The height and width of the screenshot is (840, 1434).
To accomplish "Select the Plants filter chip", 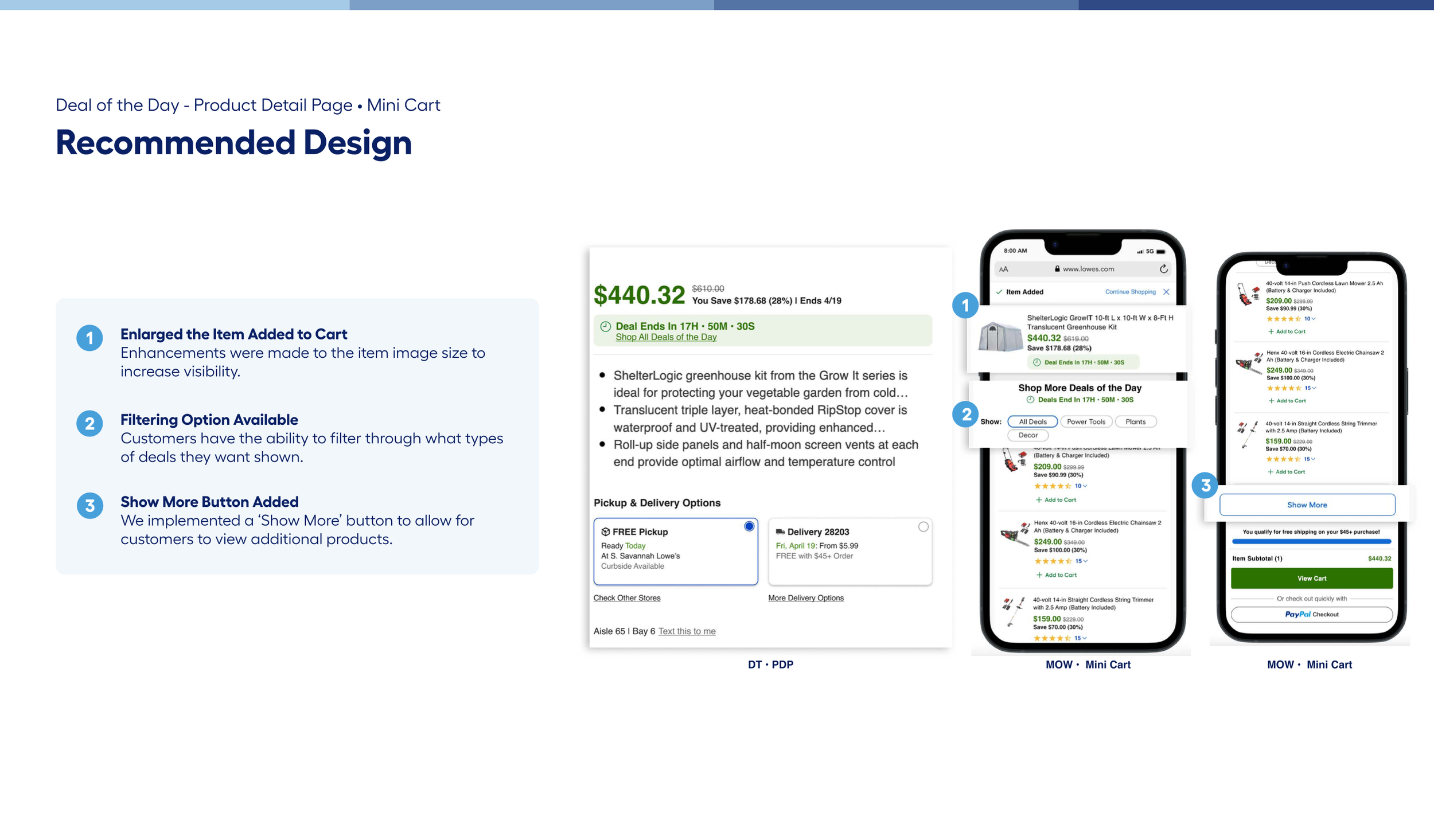I will [x=1135, y=421].
